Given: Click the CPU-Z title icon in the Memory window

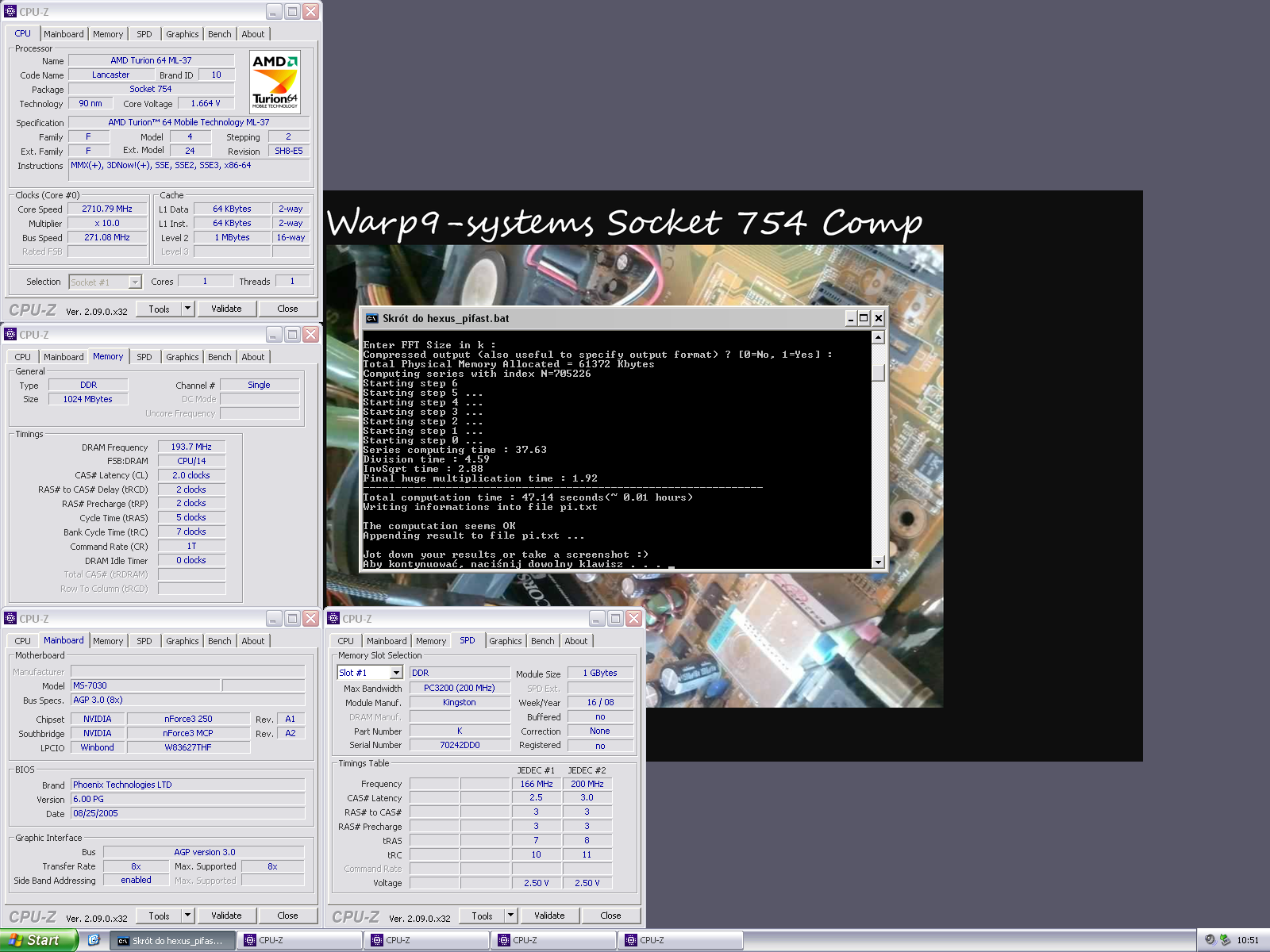Looking at the screenshot, I should point(10,335).
